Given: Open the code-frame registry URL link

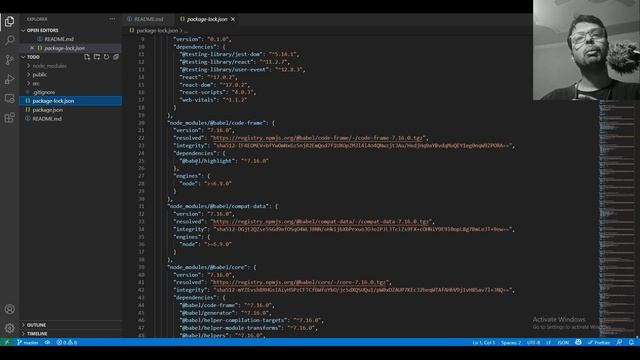Looking at the screenshot, I should coord(317,138).
